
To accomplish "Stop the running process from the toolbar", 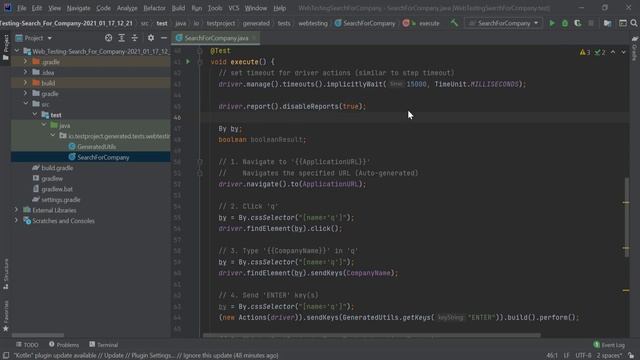I will pyautogui.click(x=591, y=23).
